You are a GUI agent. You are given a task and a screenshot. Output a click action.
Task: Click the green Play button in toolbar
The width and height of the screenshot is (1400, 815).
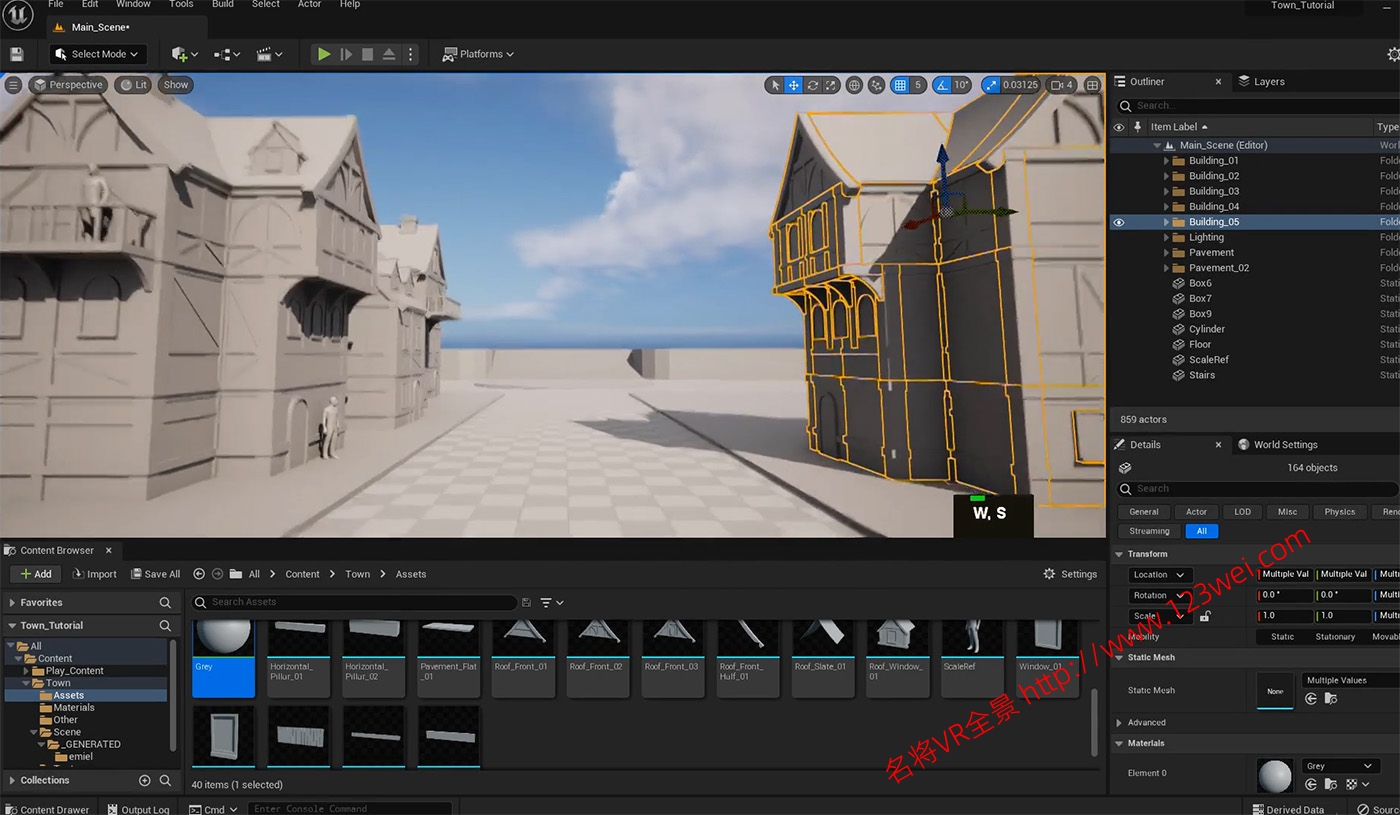pyautogui.click(x=323, y=54)
